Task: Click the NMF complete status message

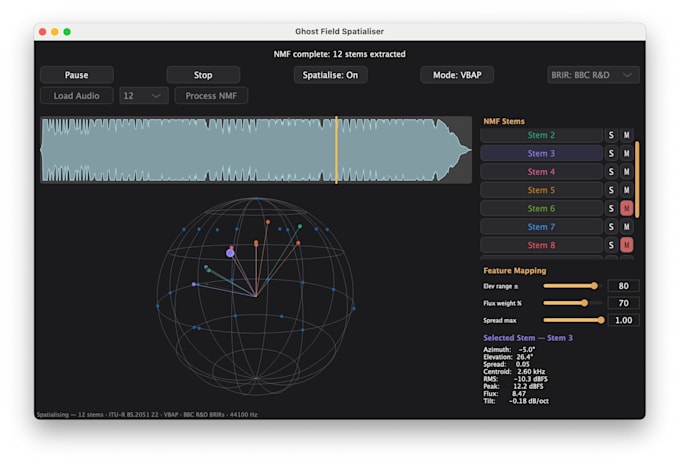Action: point(340,54)
